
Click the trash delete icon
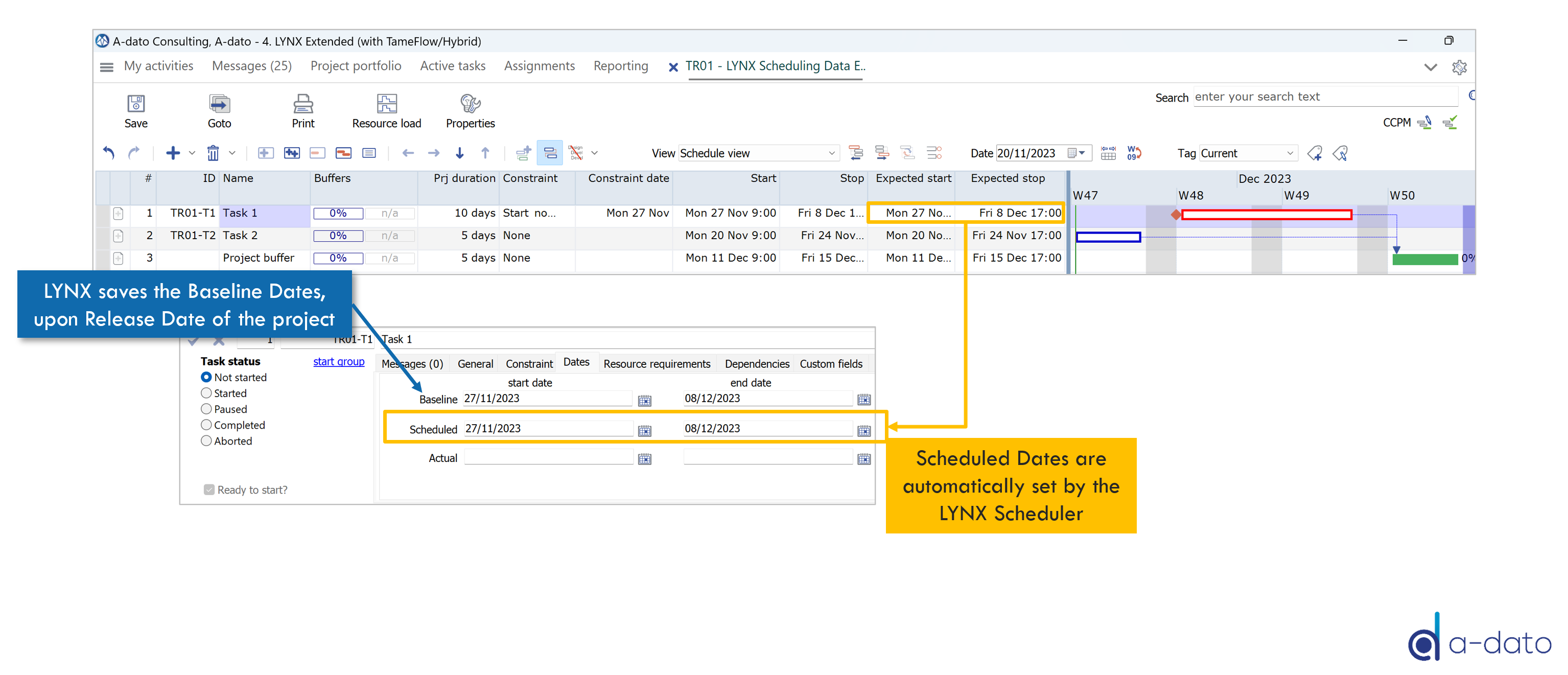[x=213, y=153]
